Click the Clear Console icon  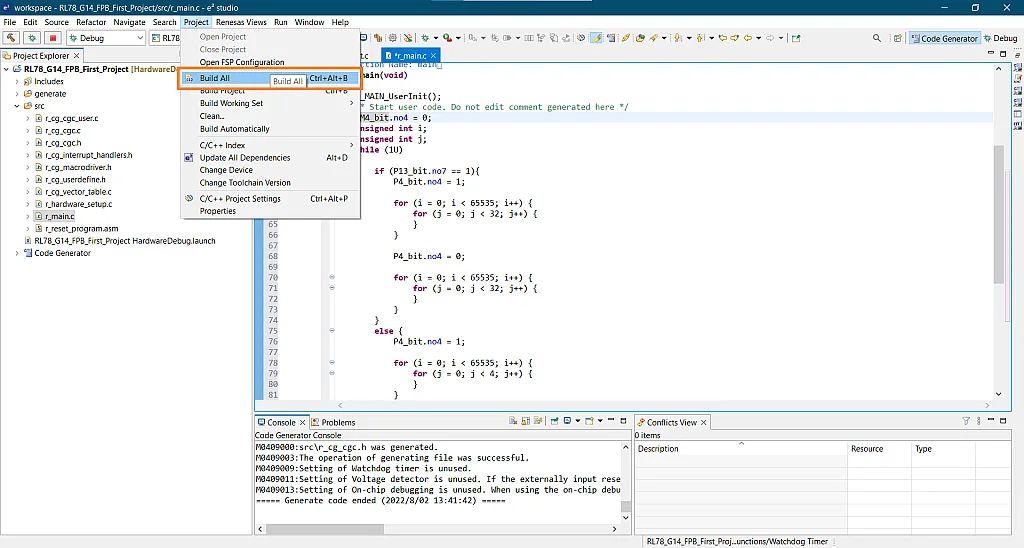513,421
